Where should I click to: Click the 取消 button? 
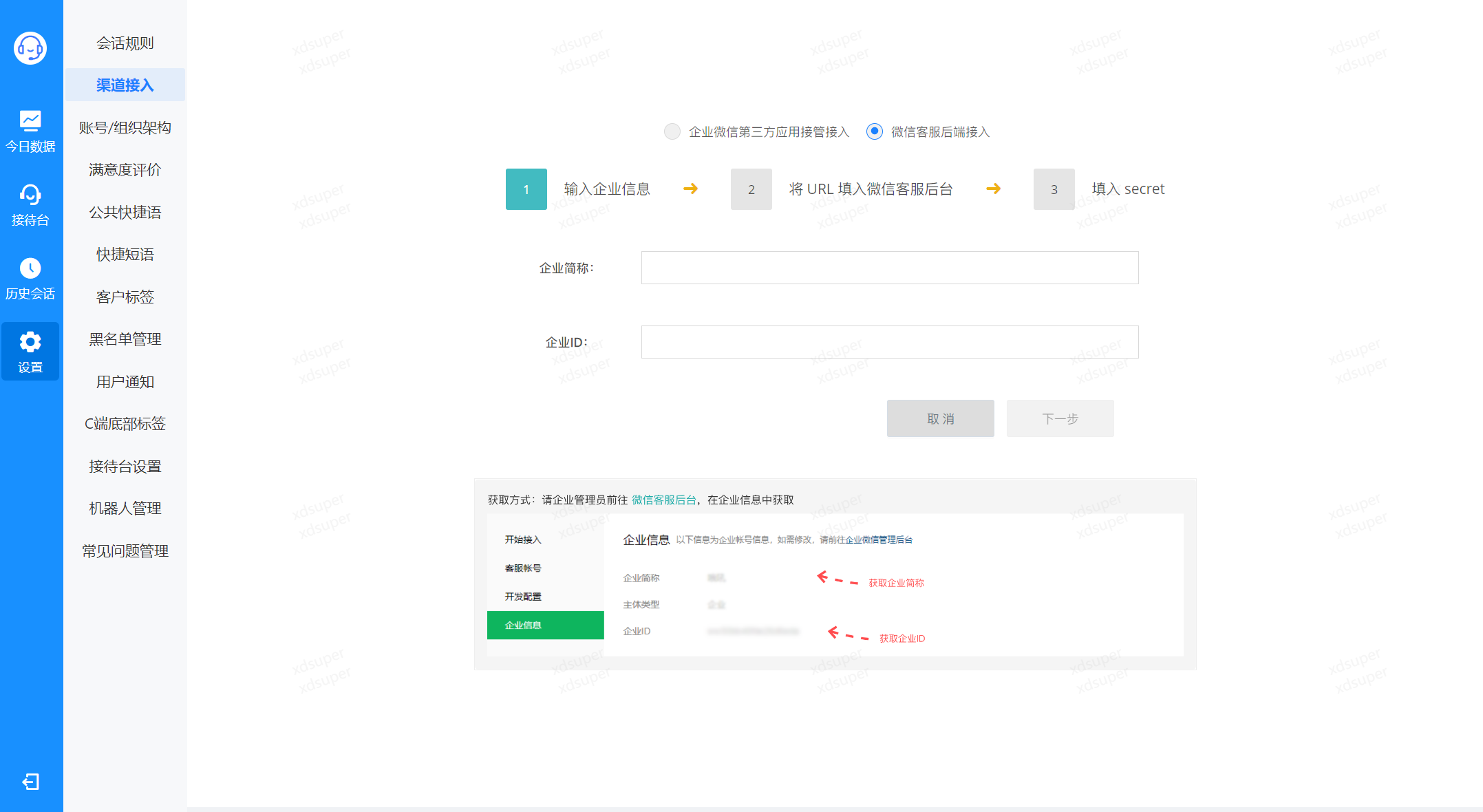[x=940, y=418]
